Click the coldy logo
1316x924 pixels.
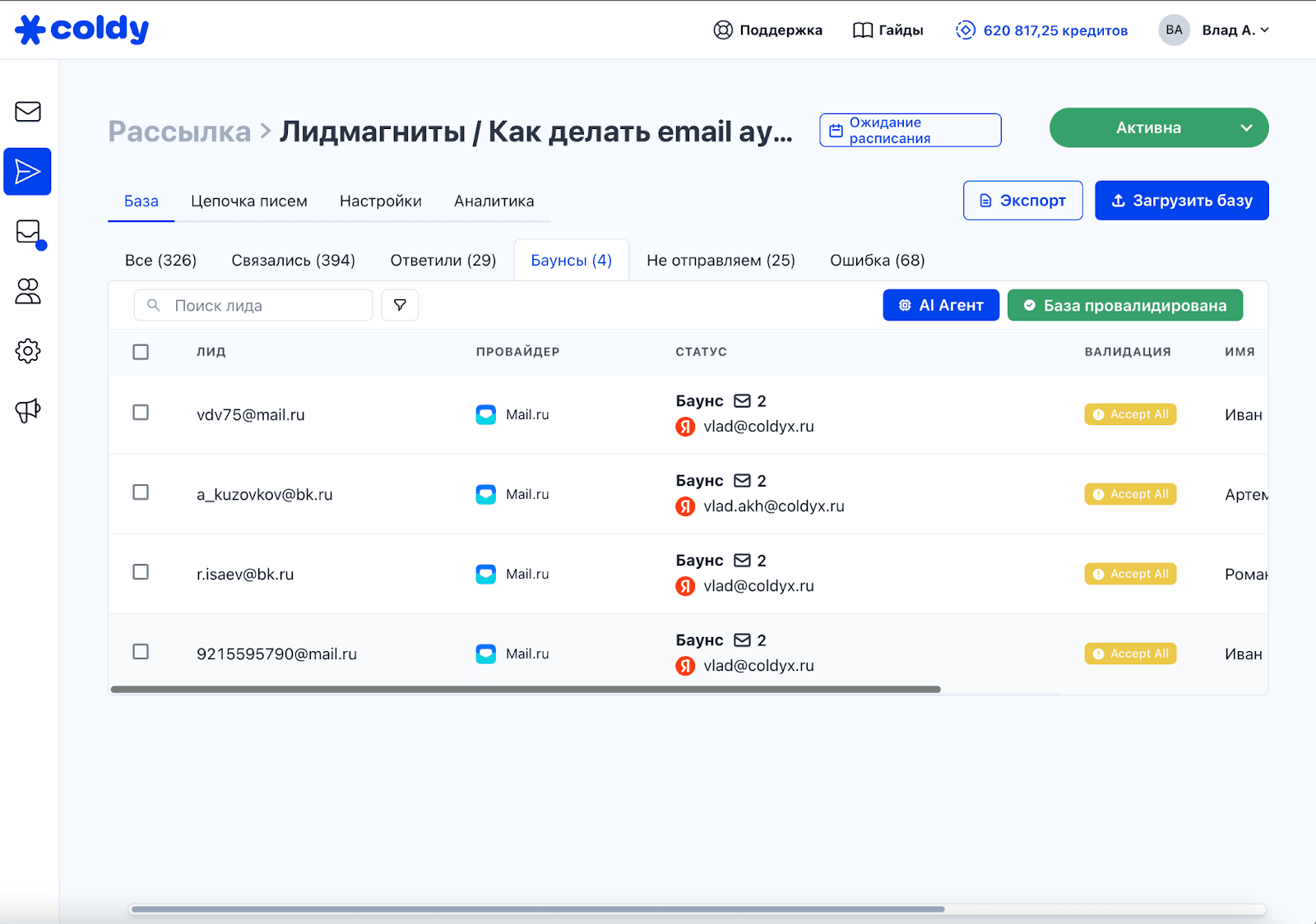coord(82,30)
